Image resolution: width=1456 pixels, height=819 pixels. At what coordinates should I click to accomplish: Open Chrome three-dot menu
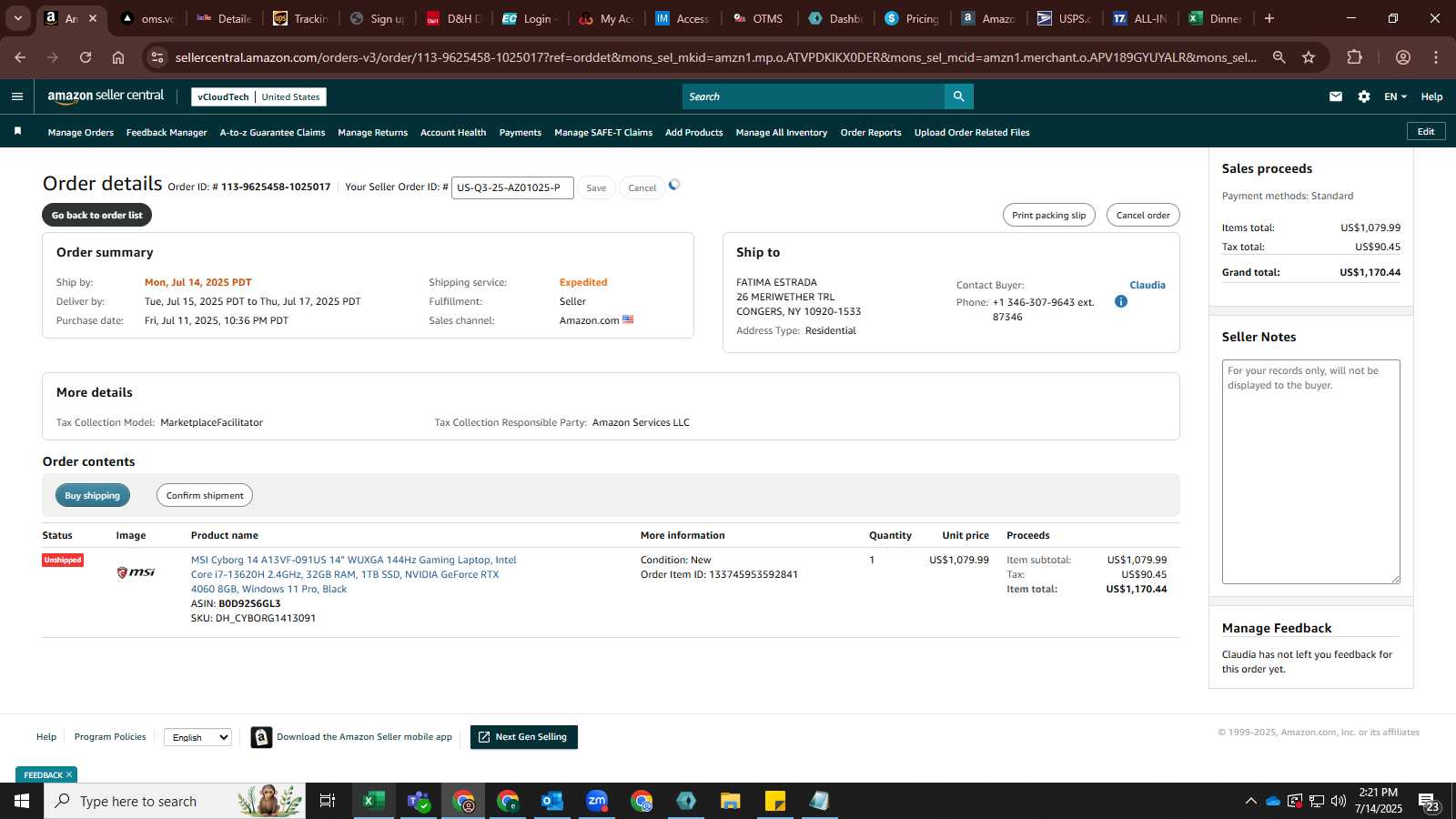click(x=1436, y=57)
